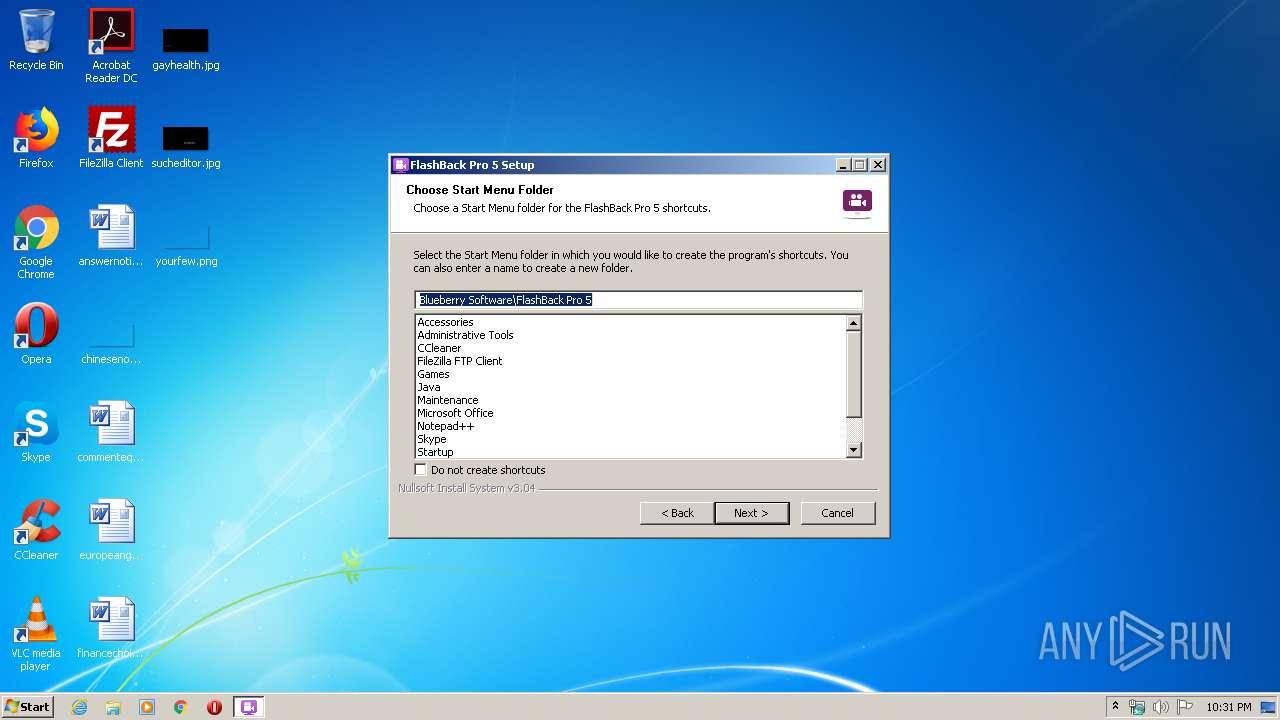Activate the FlashBack setup taskbar button

[x=250, y=707]
